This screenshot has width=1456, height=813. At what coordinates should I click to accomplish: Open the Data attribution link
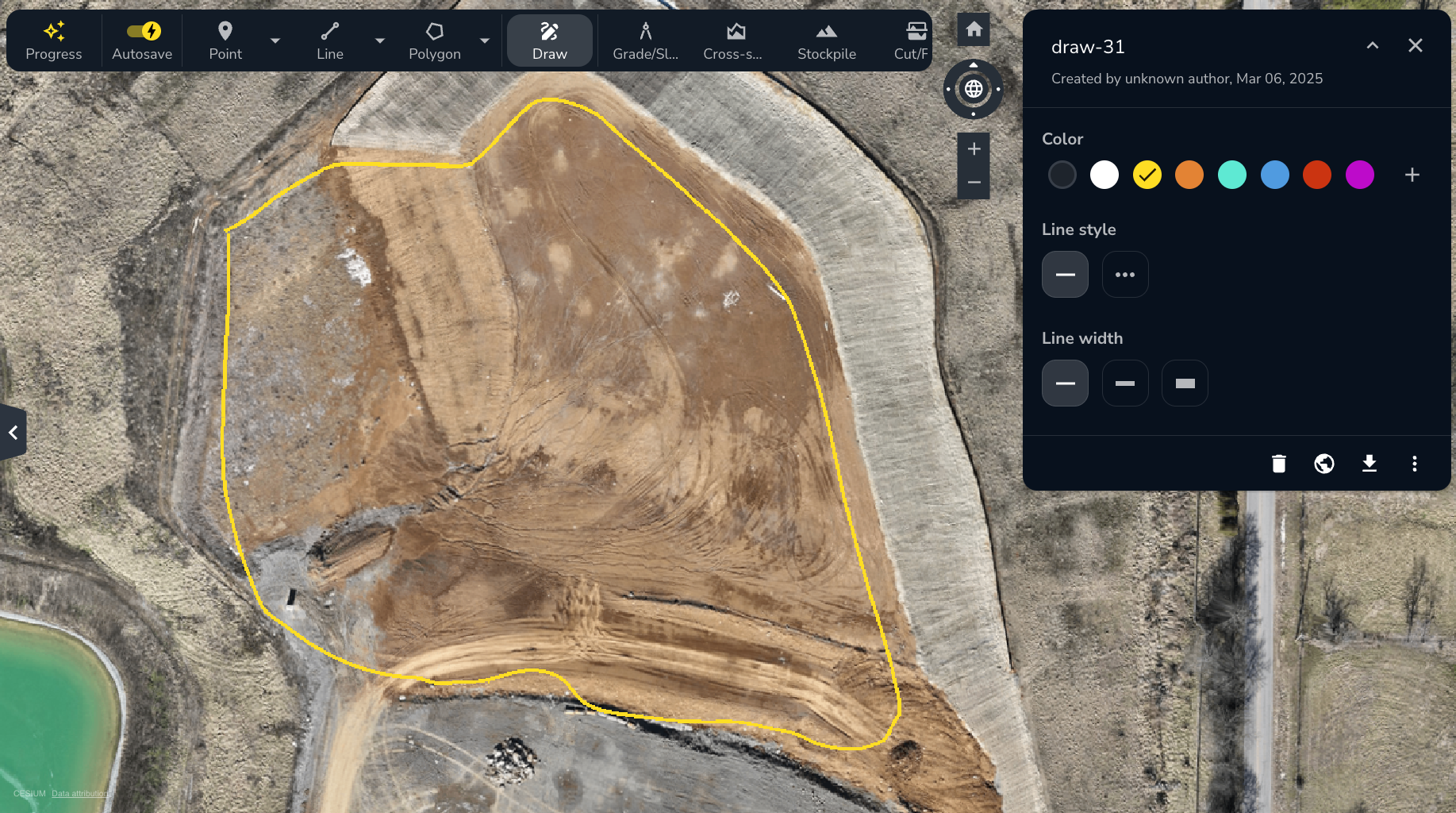click(x=80, y=793)
